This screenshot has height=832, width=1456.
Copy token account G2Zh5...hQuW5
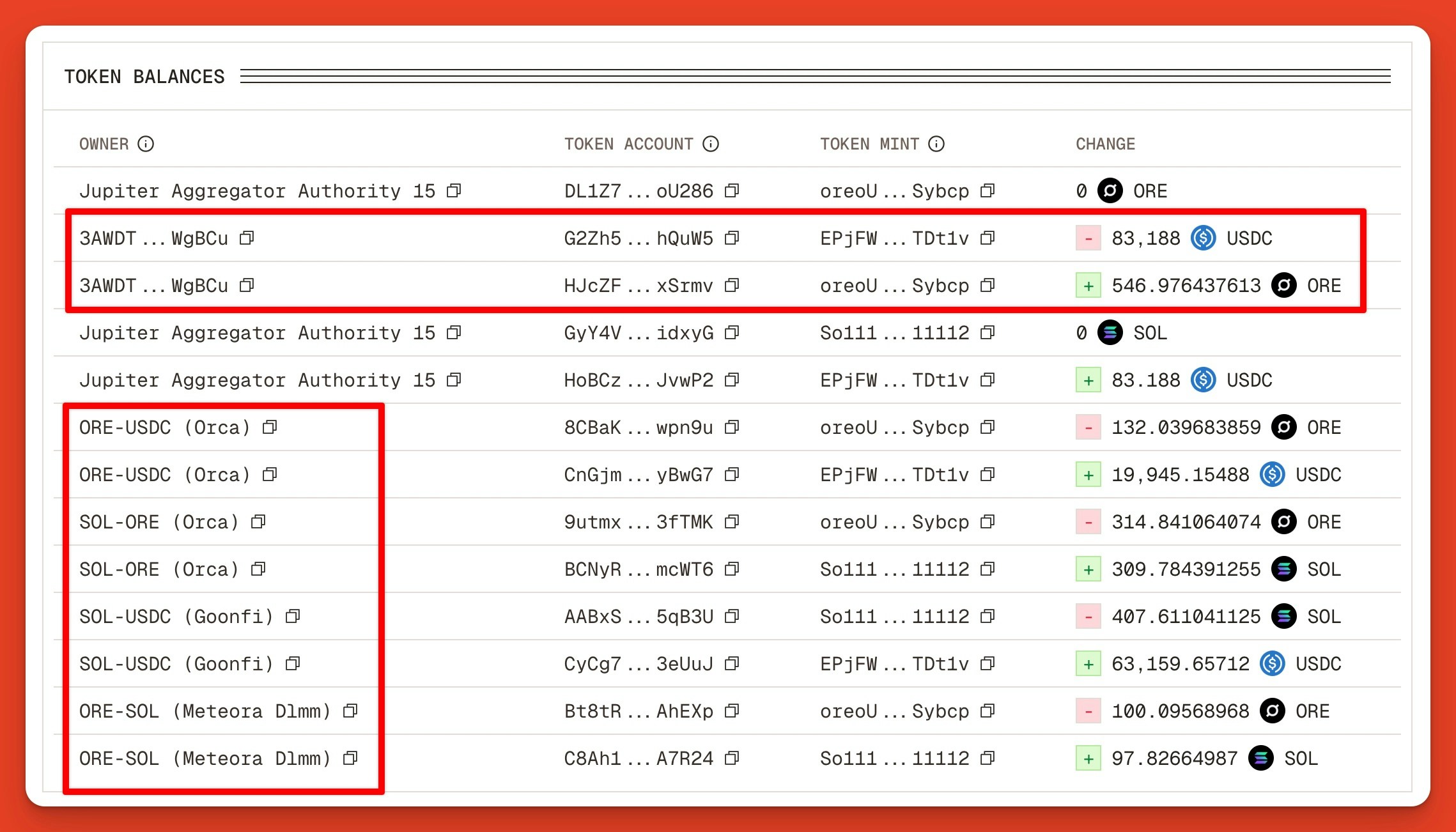coord(732,238)
